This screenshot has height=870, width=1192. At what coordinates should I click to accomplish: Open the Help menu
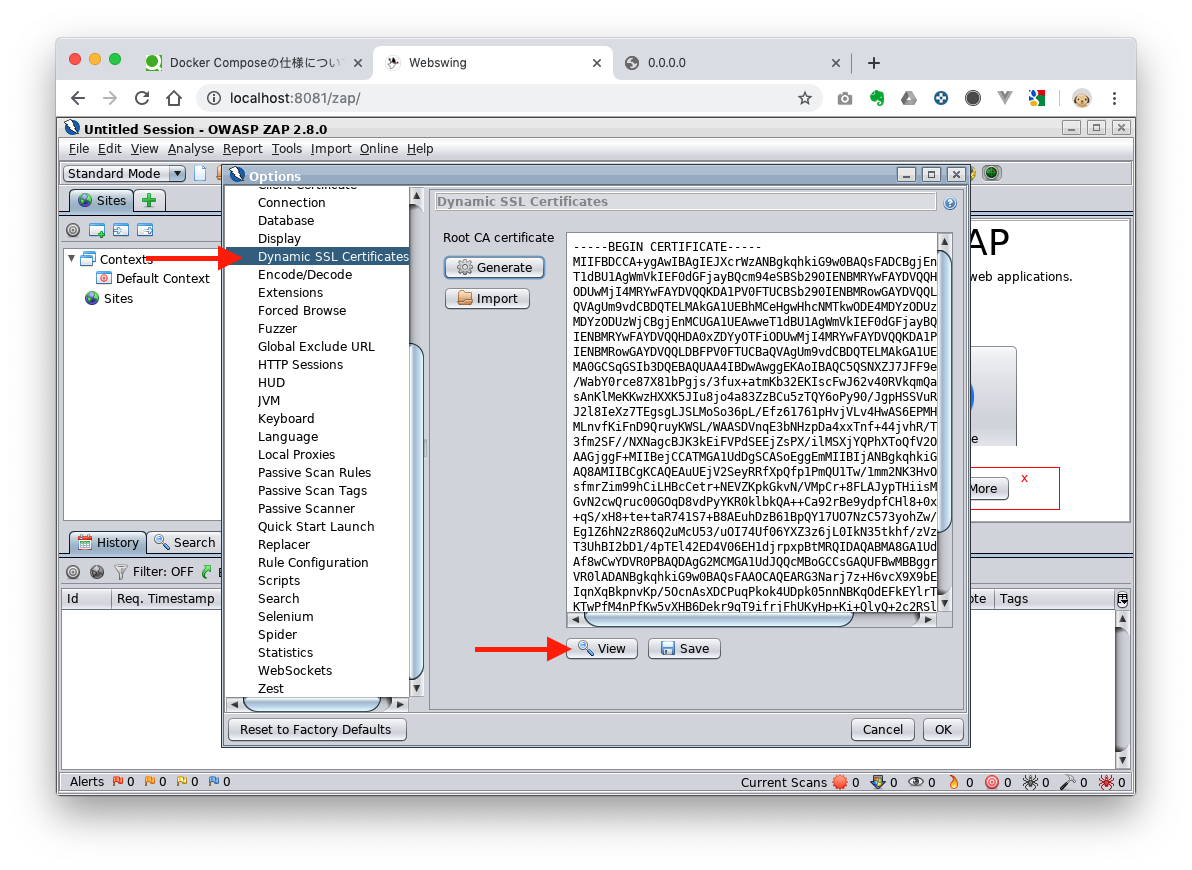(x=420, y=149)
